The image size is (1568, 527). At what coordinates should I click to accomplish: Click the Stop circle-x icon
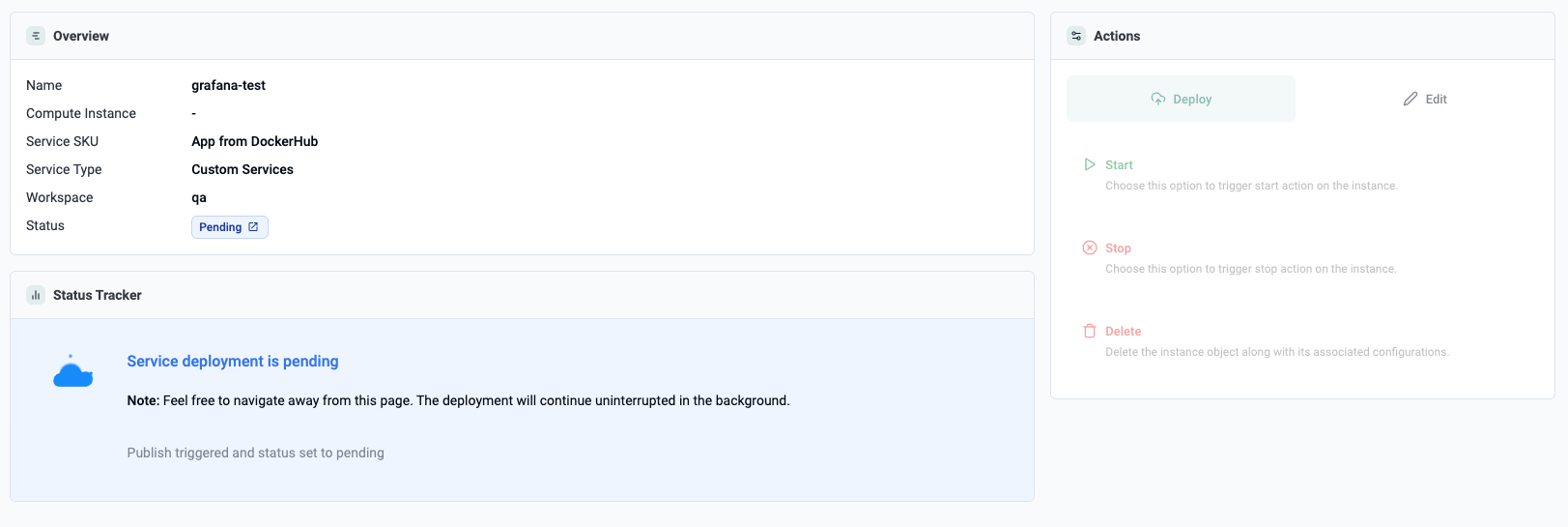(1090, 248)
